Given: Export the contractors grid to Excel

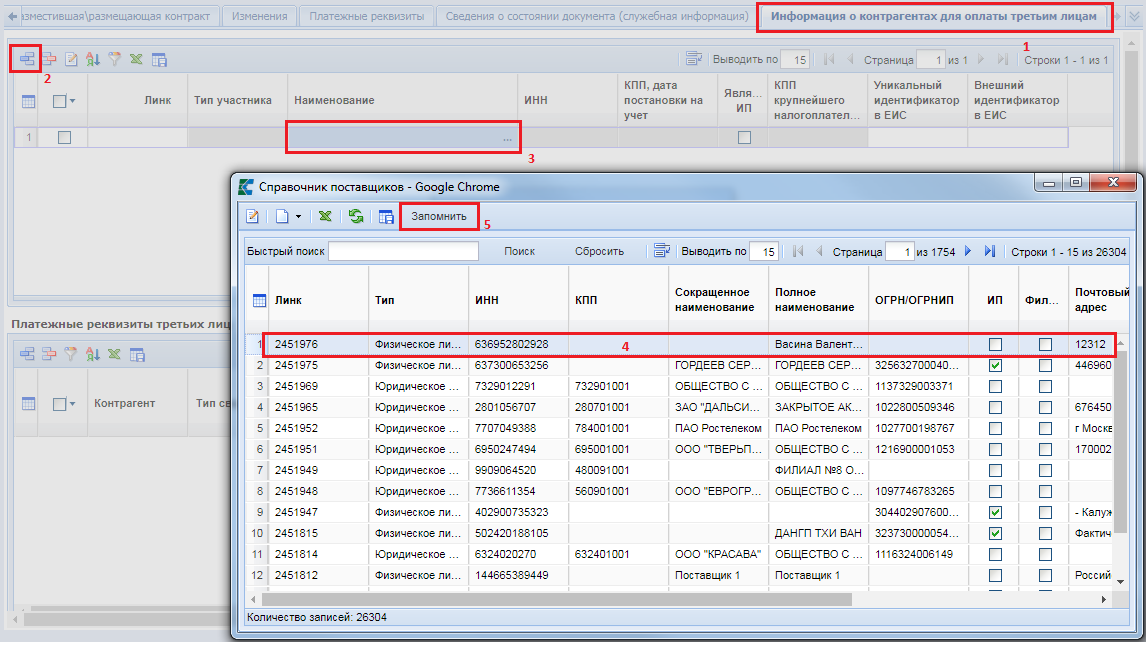Looking at the screenshot, I should coord(137,59).
